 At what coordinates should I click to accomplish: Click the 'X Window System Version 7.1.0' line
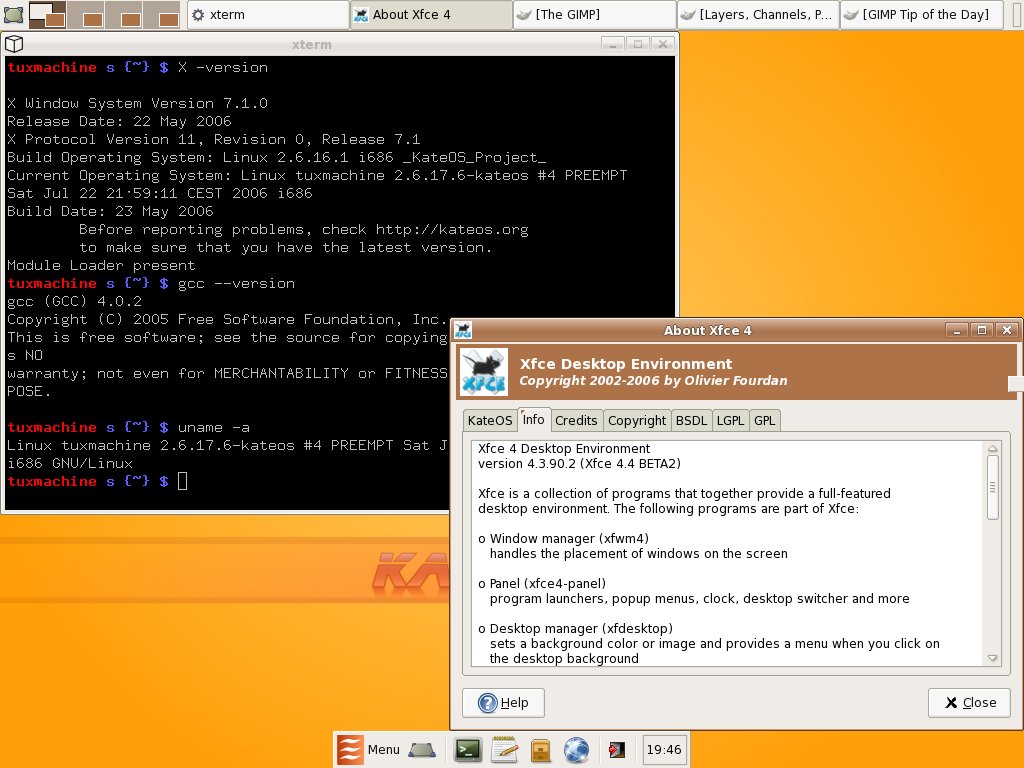(x=137, y=103)
